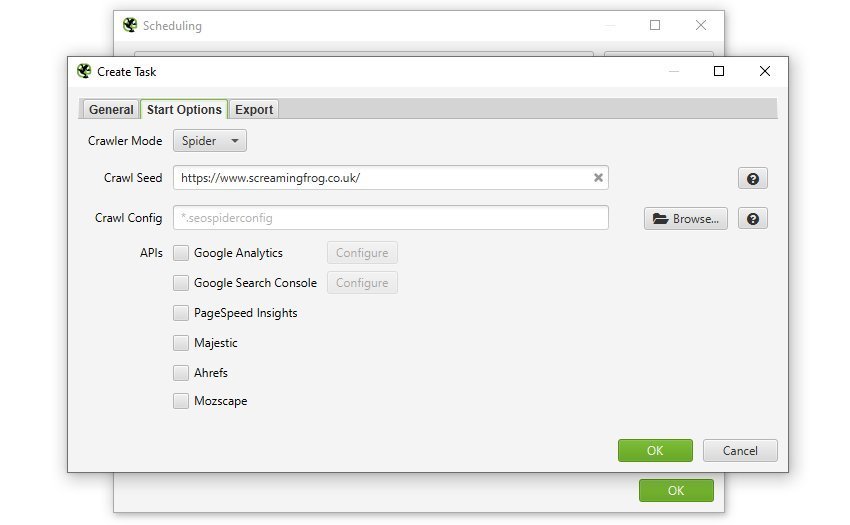Enable PageSpeed Insights API
Image resolution: width=850 pixels, height=525 pixels.
[x=181, y=313]
